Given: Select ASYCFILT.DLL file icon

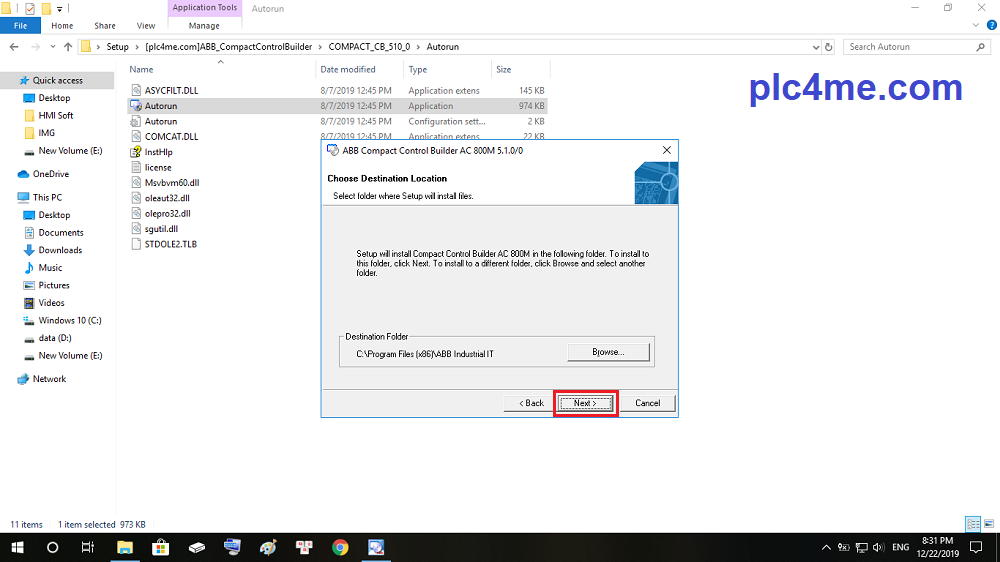Looking at the screenshot, I should pos(136,91).
